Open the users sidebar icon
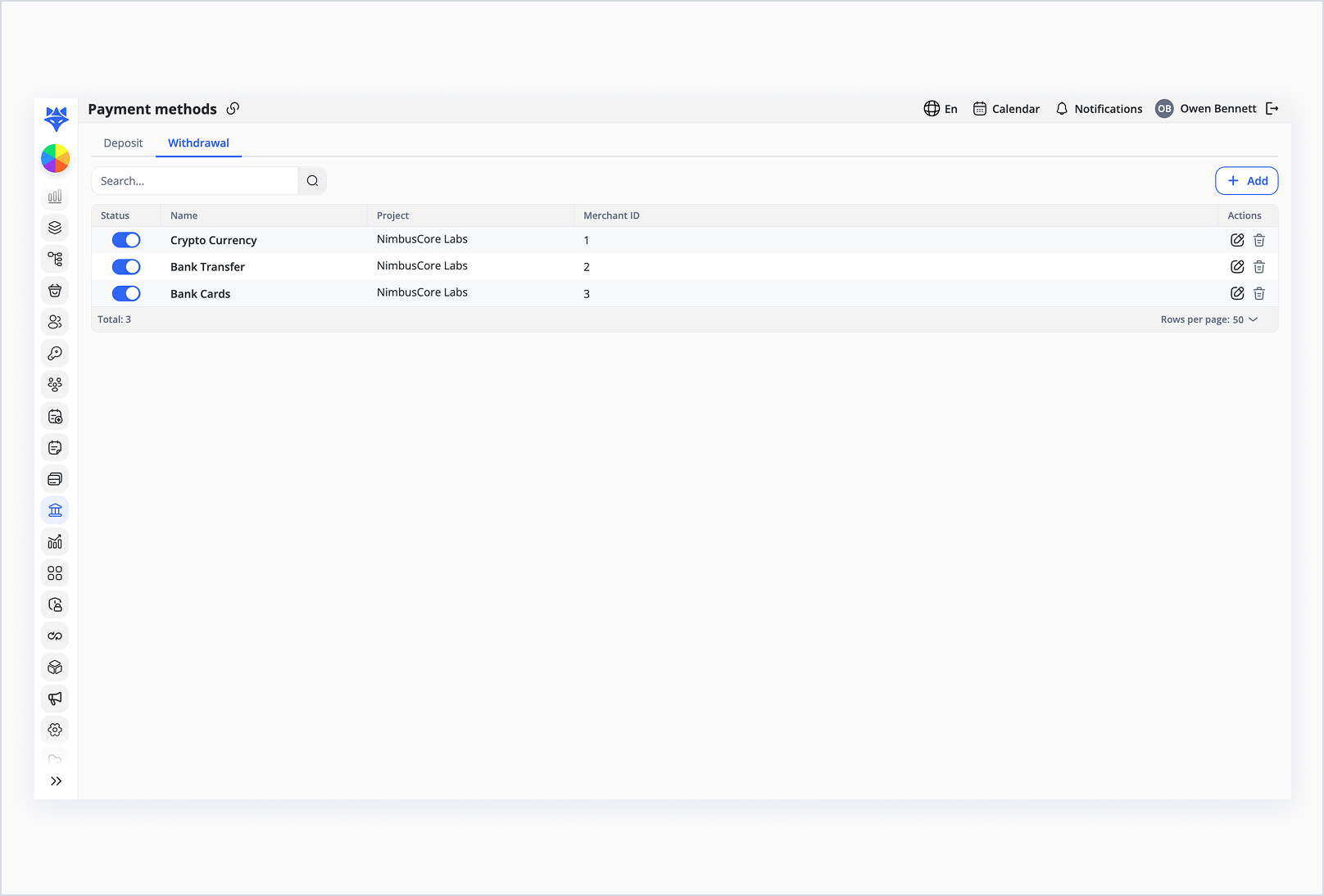This screenshot has width=1324, height=896. (x=55, y=322)
